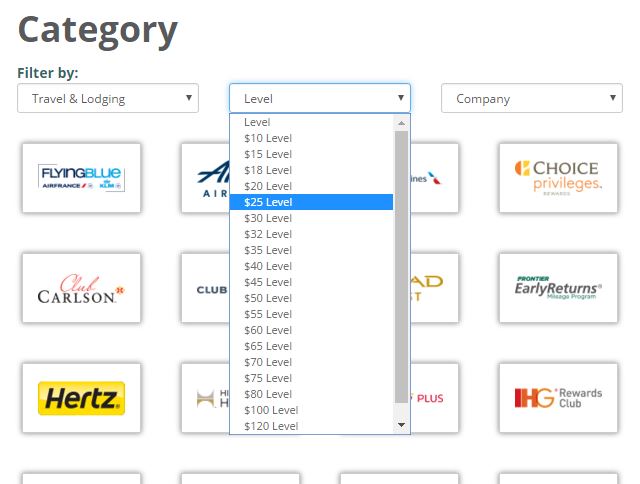
Task: Click the Level dropdown field
Action: pyautogui.click(x=320, y=98)
